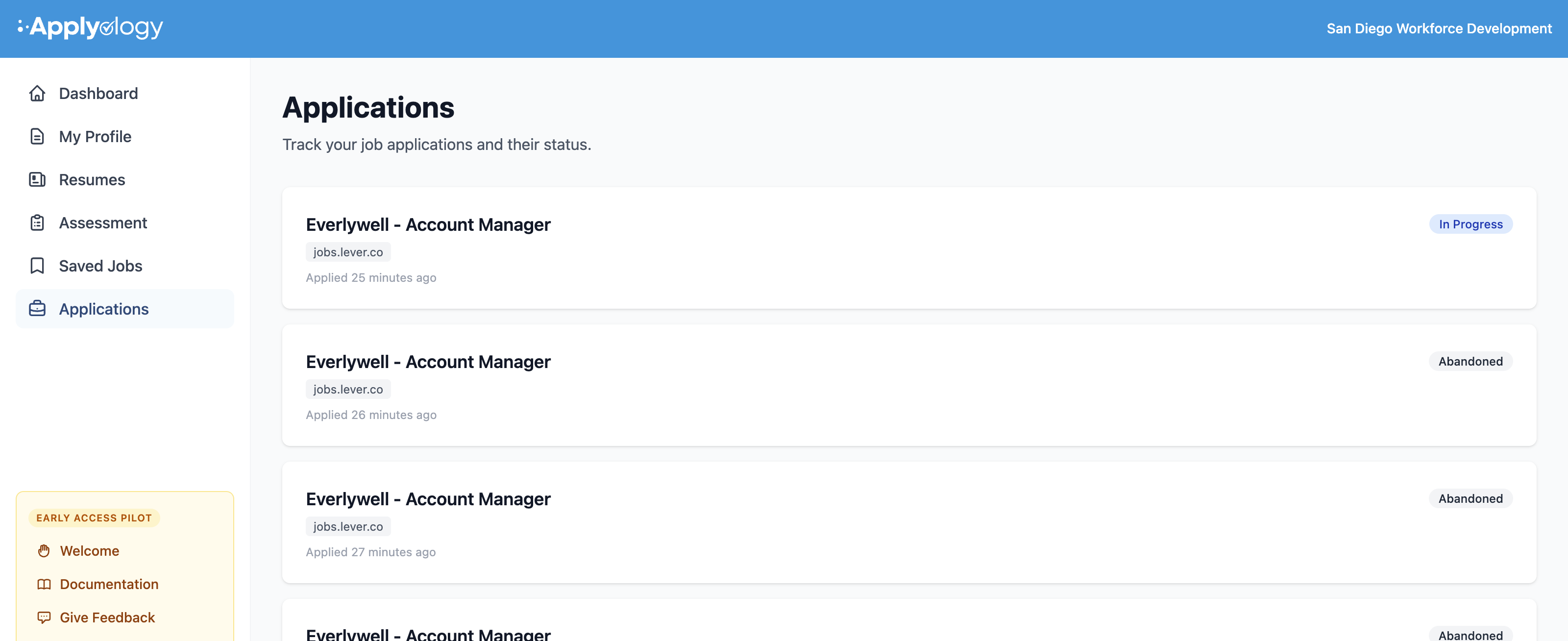This screenshot has height=641, width=1568.
Task: Open the Everlywell application applied 26 minutes ago
Action: click(x=909, y=385)
